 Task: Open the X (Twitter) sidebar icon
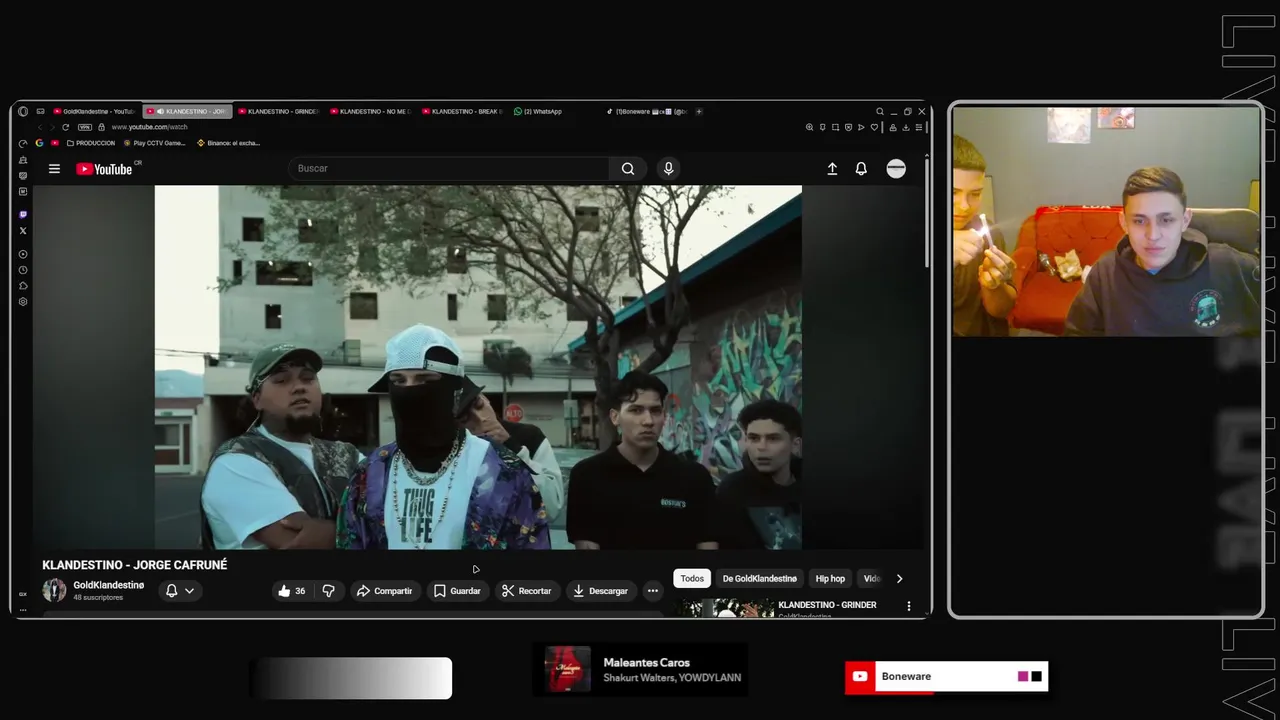23,231
